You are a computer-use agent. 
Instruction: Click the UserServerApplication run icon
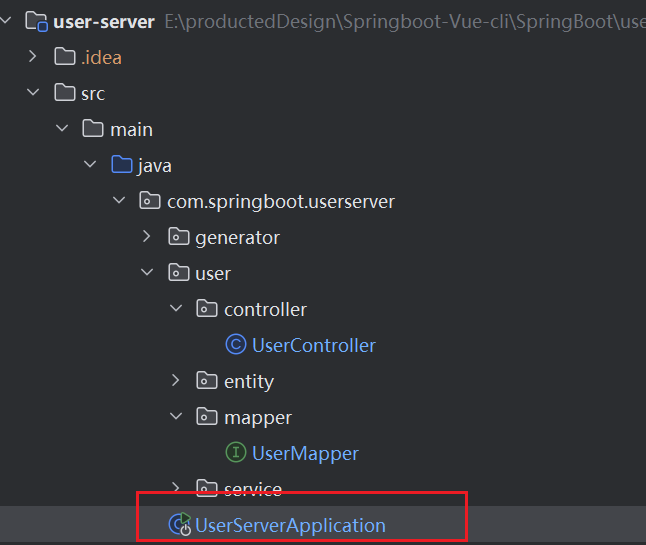point(180,525)
